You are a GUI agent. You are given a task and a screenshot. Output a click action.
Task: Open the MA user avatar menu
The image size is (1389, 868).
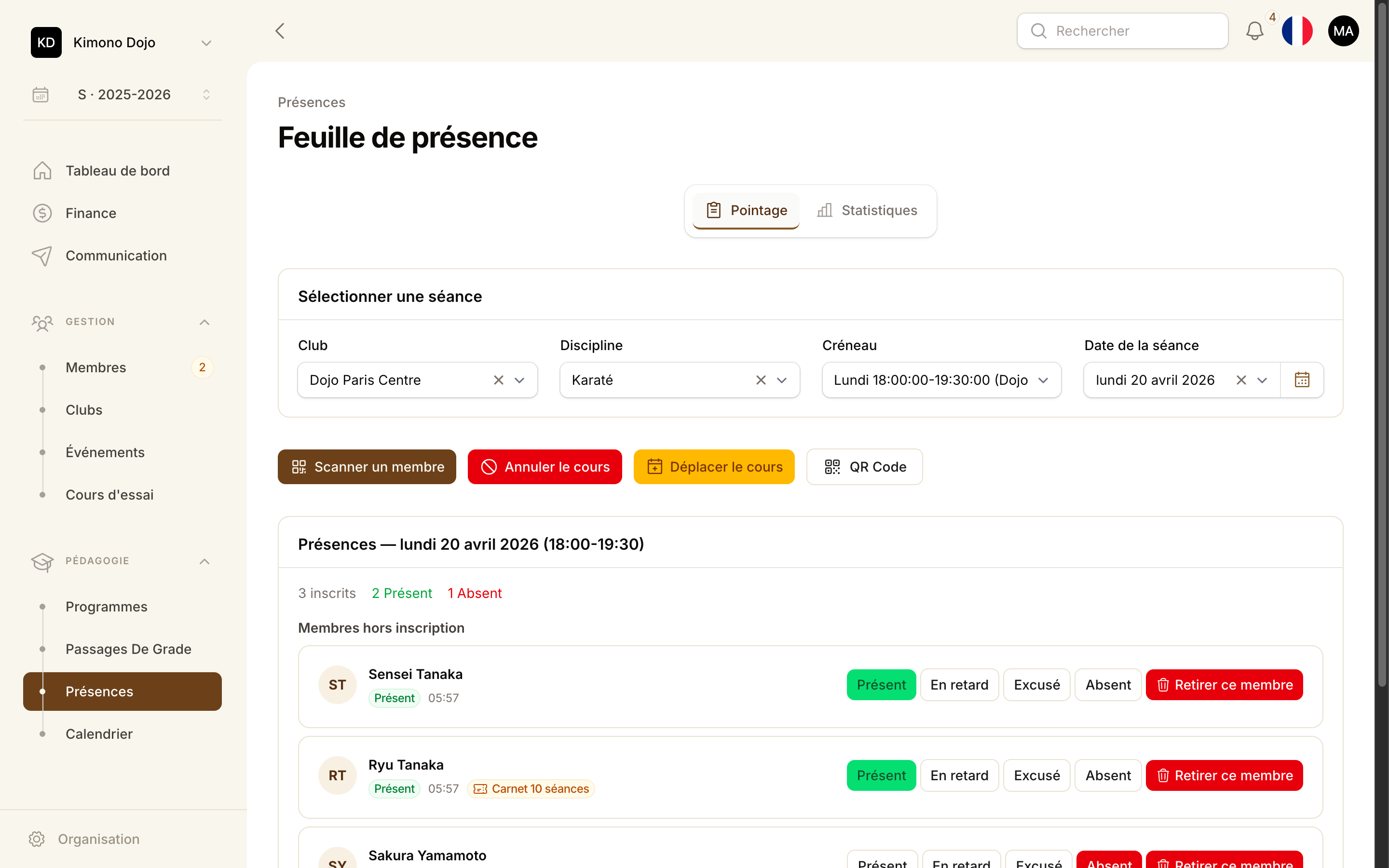1344,31
